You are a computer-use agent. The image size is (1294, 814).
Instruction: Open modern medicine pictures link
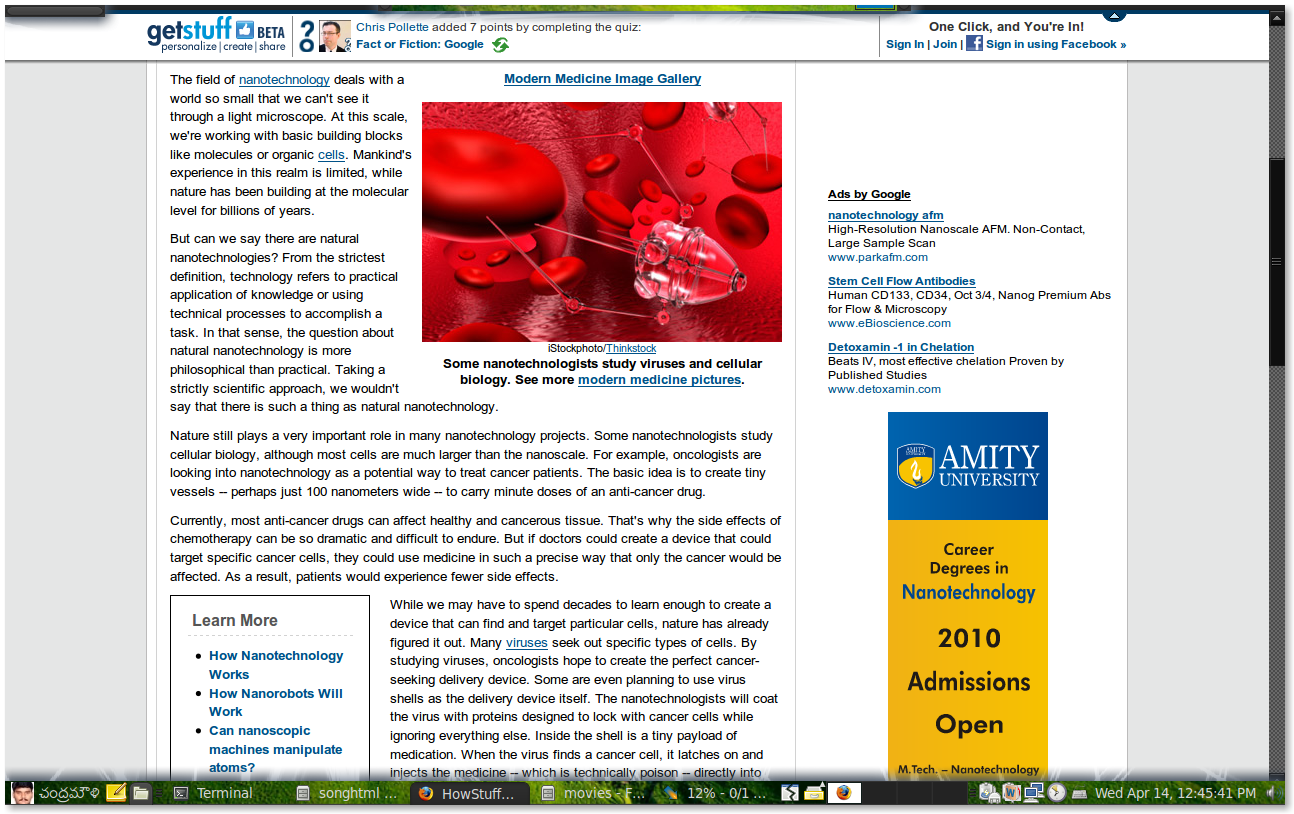[x=659, y=380]
